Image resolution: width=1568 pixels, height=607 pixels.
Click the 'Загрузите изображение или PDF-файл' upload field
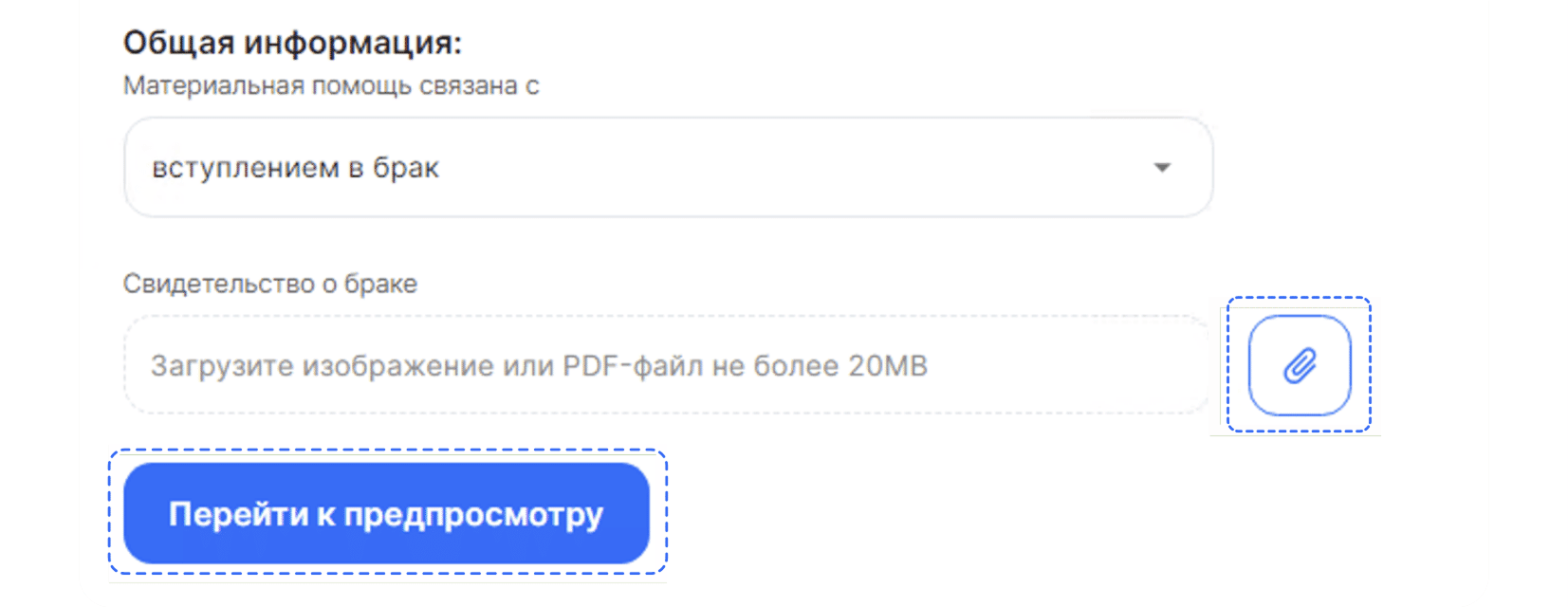(x=668, y=365)
